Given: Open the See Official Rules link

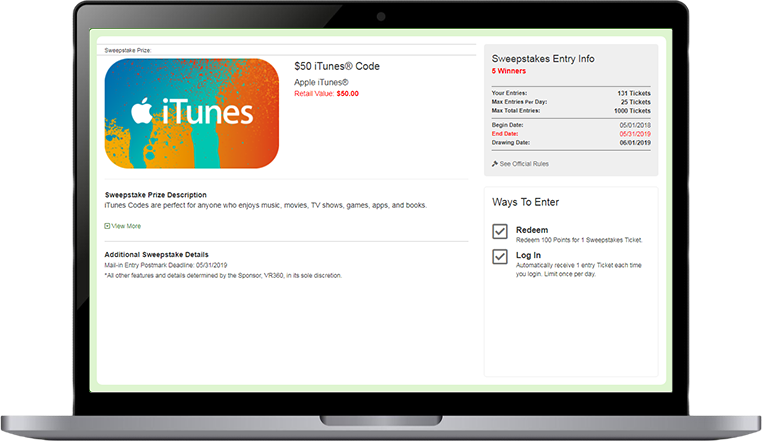Looking at the screenshot, I should [x=524, y=164].
